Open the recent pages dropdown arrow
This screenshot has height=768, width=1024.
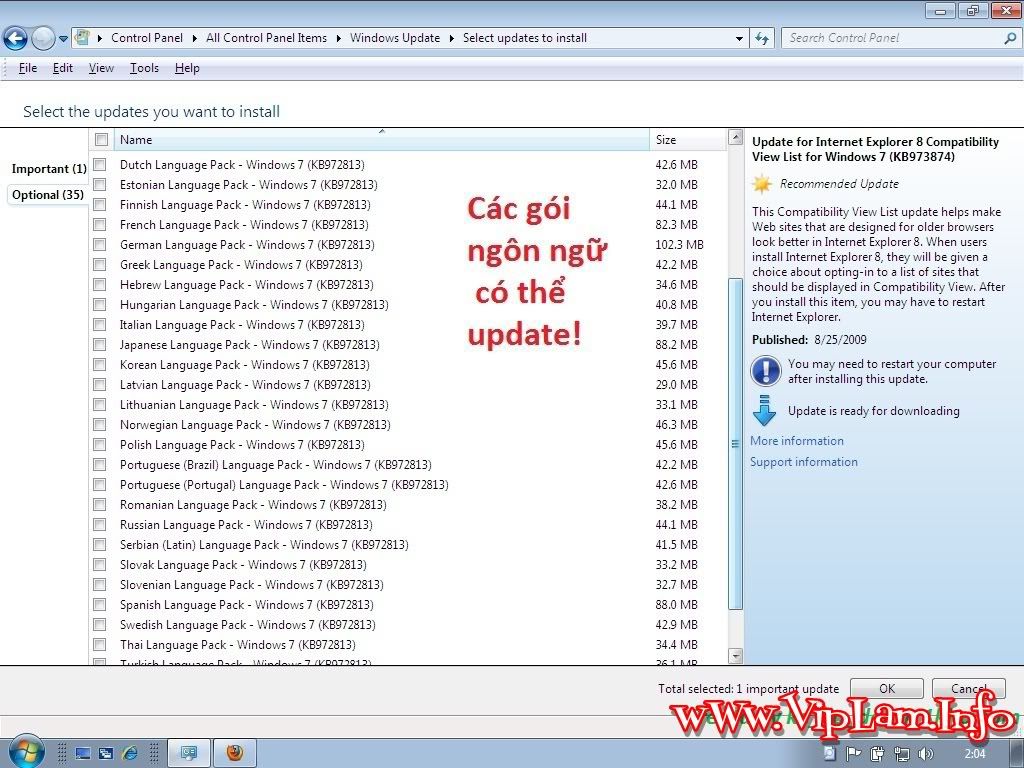click(63, 39)
